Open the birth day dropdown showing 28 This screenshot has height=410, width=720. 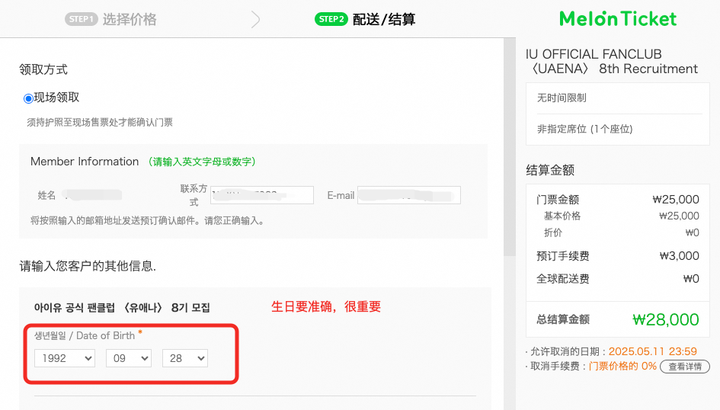click(x=184, y=357)
